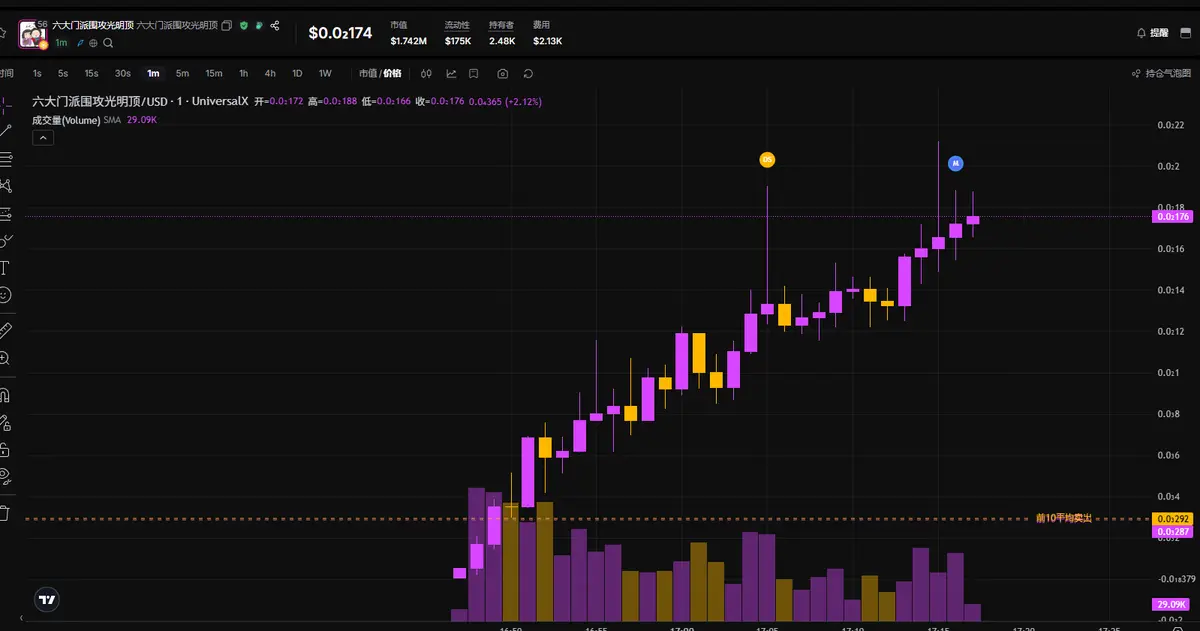This screenshot has width=1200, height=631.
Task: Click the 流动性 liquidity stat
Action: click(457, 33)
